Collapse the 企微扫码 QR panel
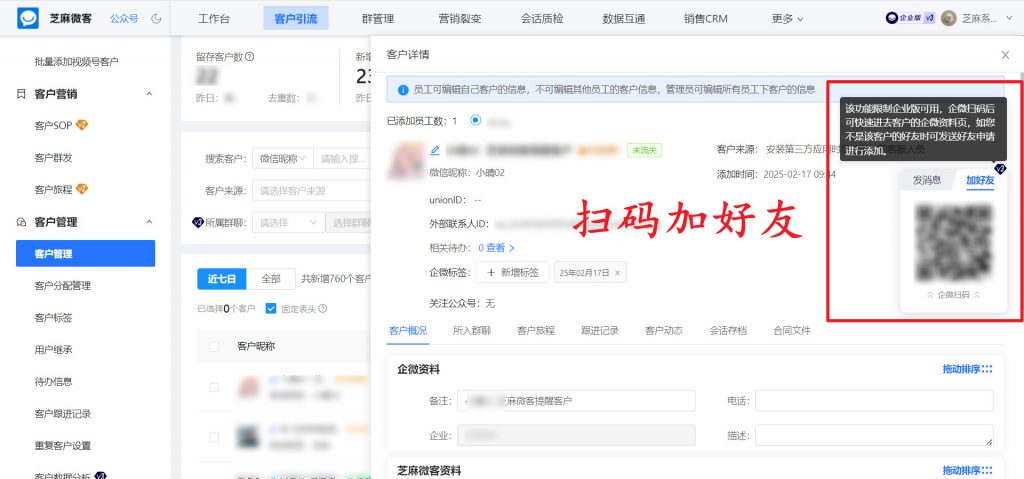 [953, 295]
